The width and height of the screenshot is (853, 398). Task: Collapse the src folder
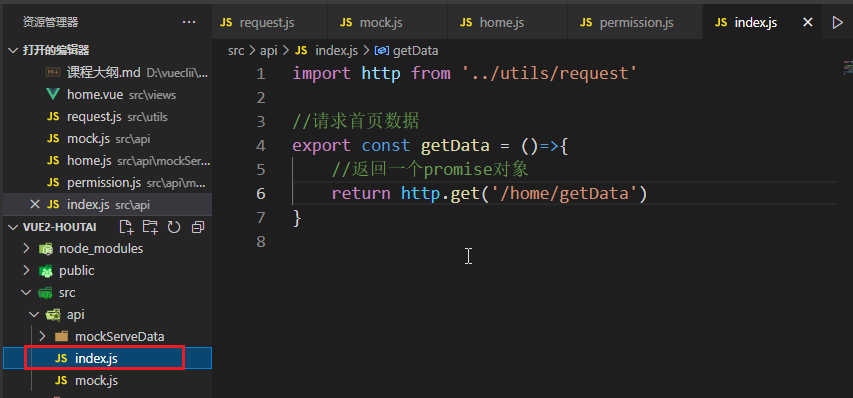pos(26,293)
